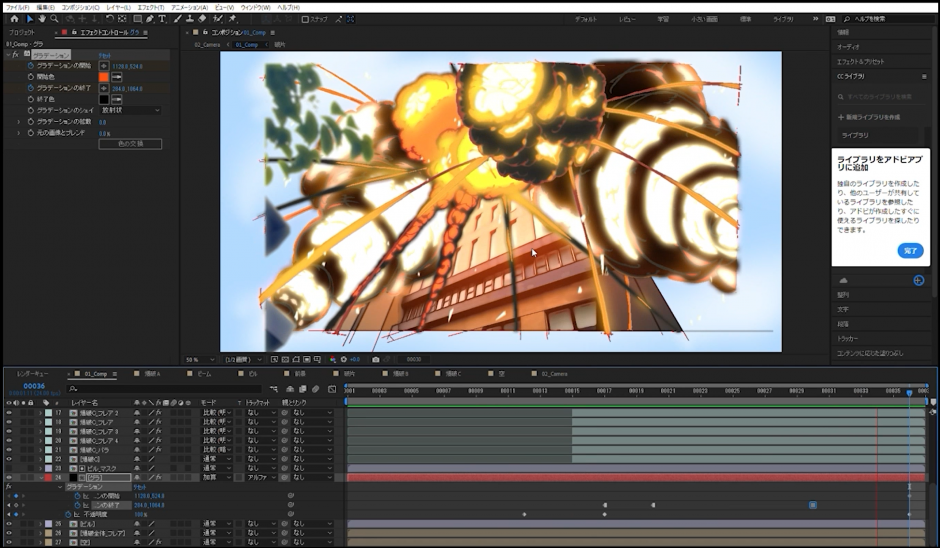Select the Pen tool

(150, 19)
